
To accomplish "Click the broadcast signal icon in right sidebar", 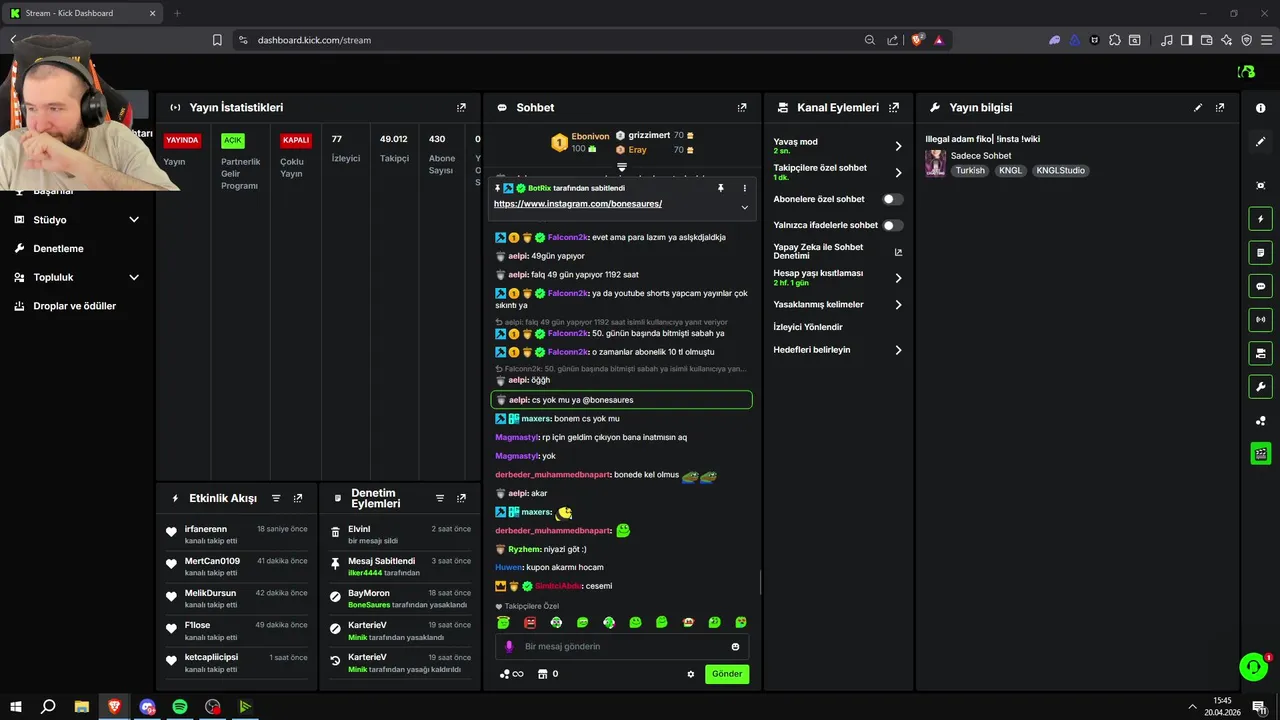I will click(1260, 320).
